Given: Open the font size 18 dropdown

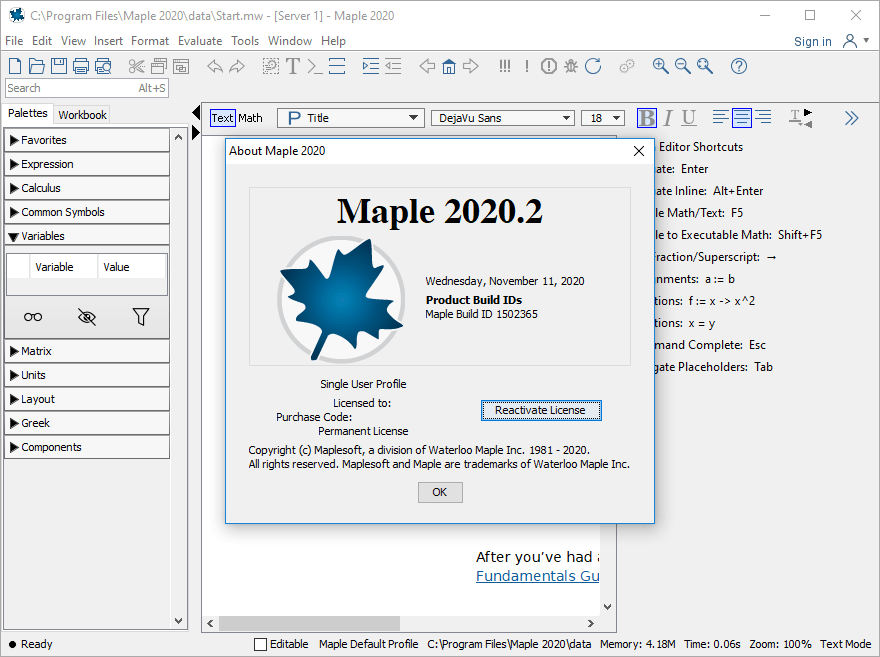Looking at the screenshot, I should (603, 118).
